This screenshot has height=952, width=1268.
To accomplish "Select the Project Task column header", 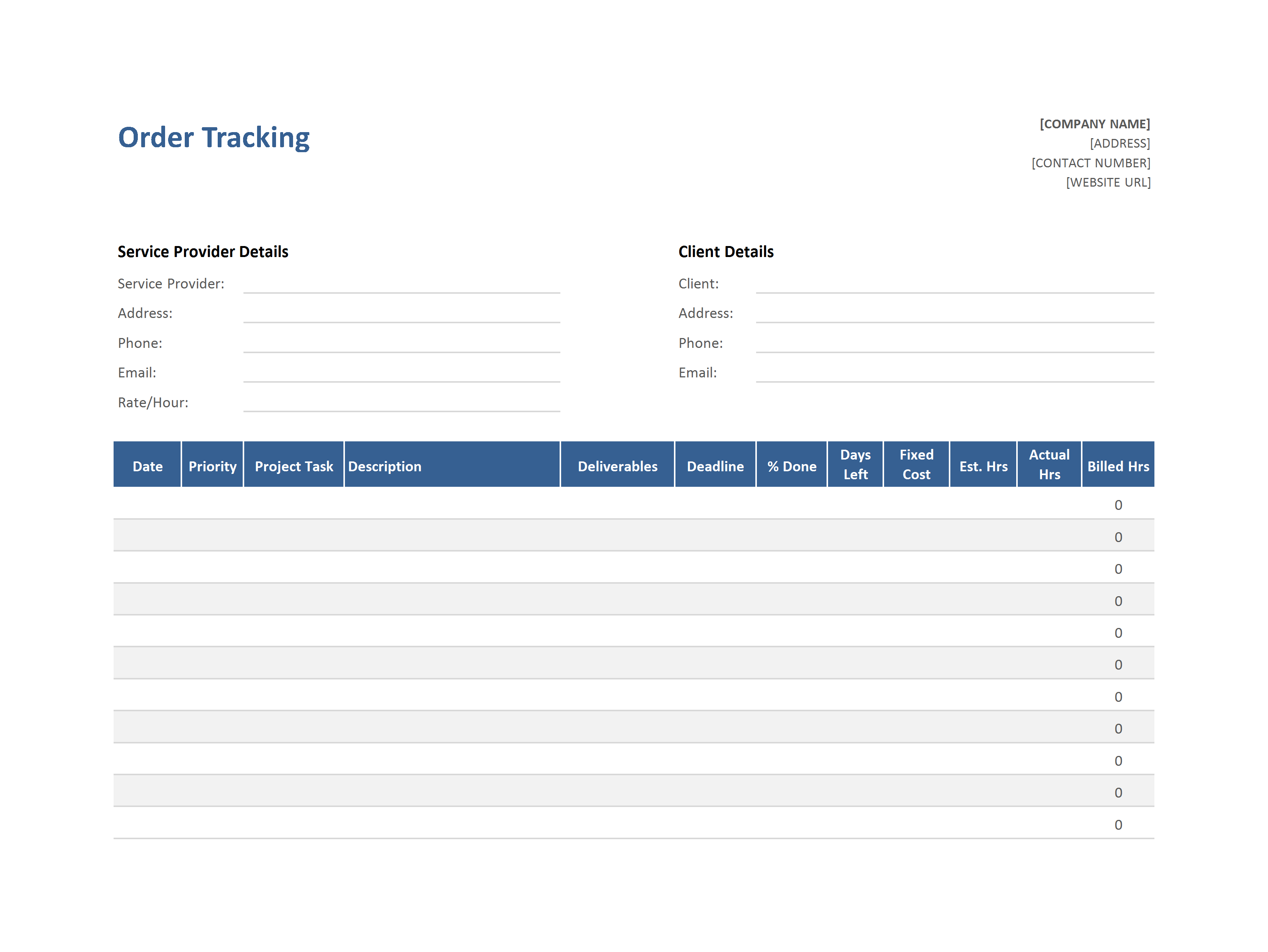I will point(294,464).
